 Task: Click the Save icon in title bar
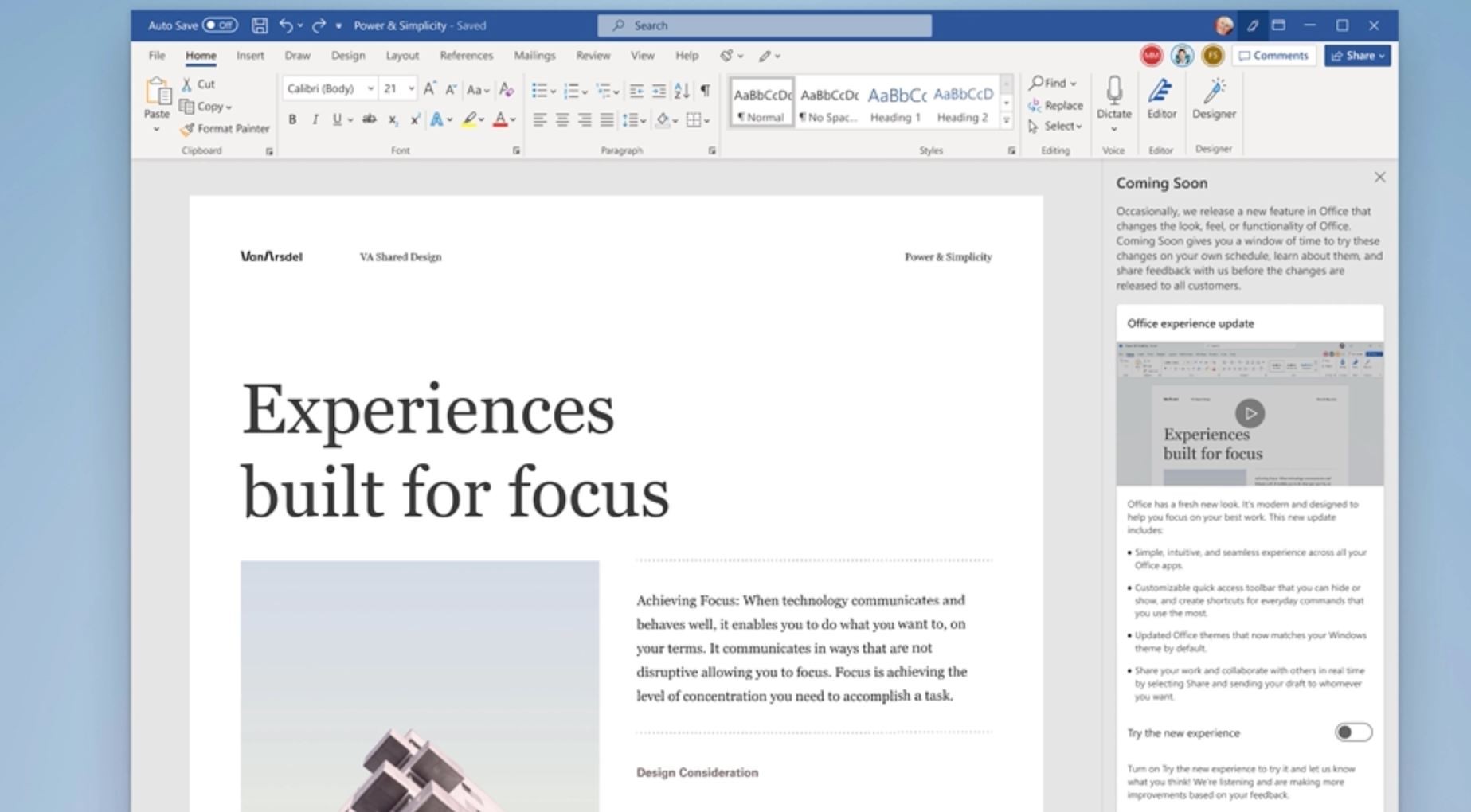tap(260, 25)
